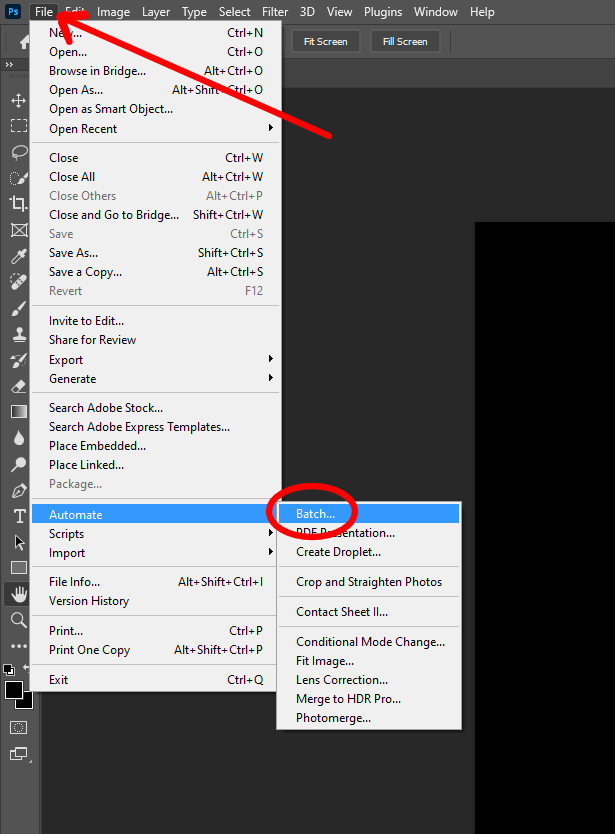Select the Crop tool
Viewport: 615px width, 834px height.
click(x=19, y=204)
